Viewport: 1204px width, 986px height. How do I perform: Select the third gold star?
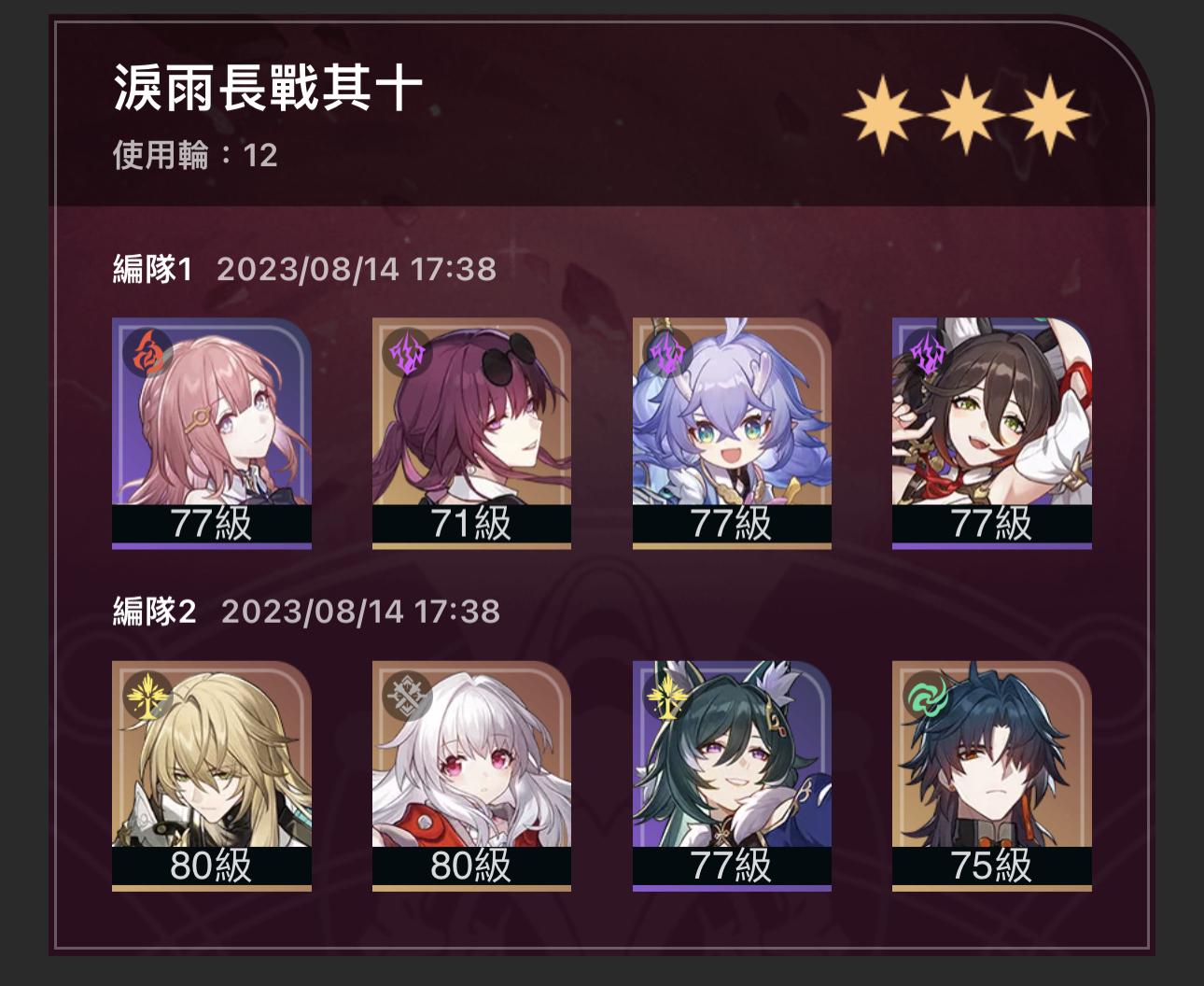point(1050,116)
